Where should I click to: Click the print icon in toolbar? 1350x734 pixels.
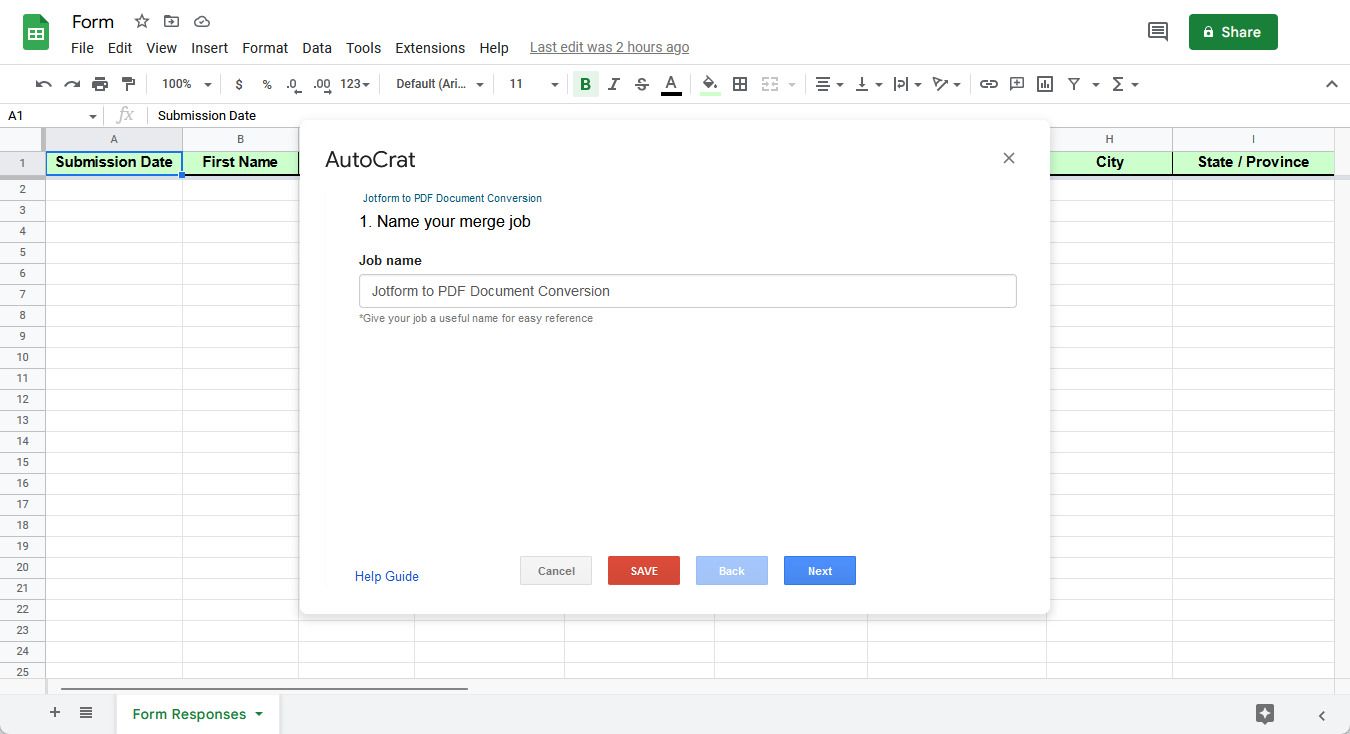coord(100,84)
